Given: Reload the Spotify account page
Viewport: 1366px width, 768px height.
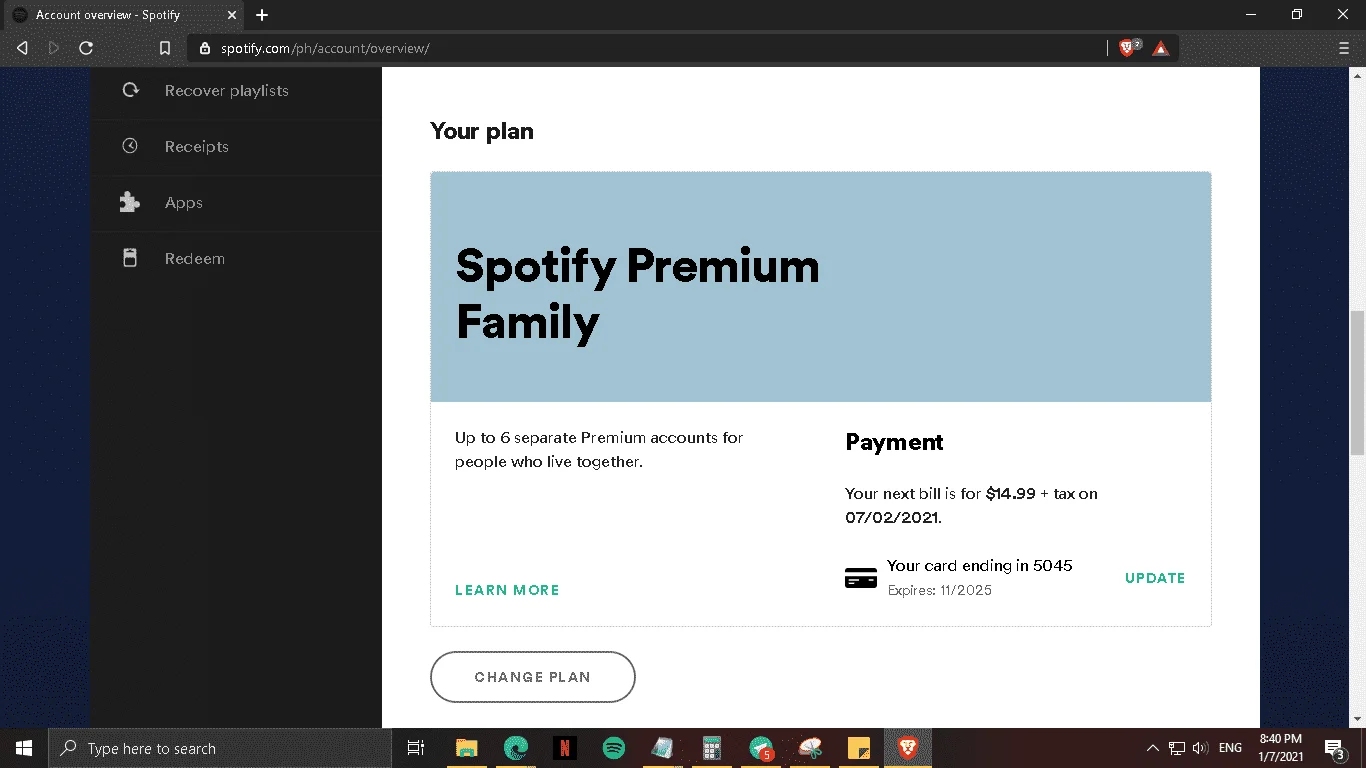Looking at the screenshot, I should click(86, 48).
